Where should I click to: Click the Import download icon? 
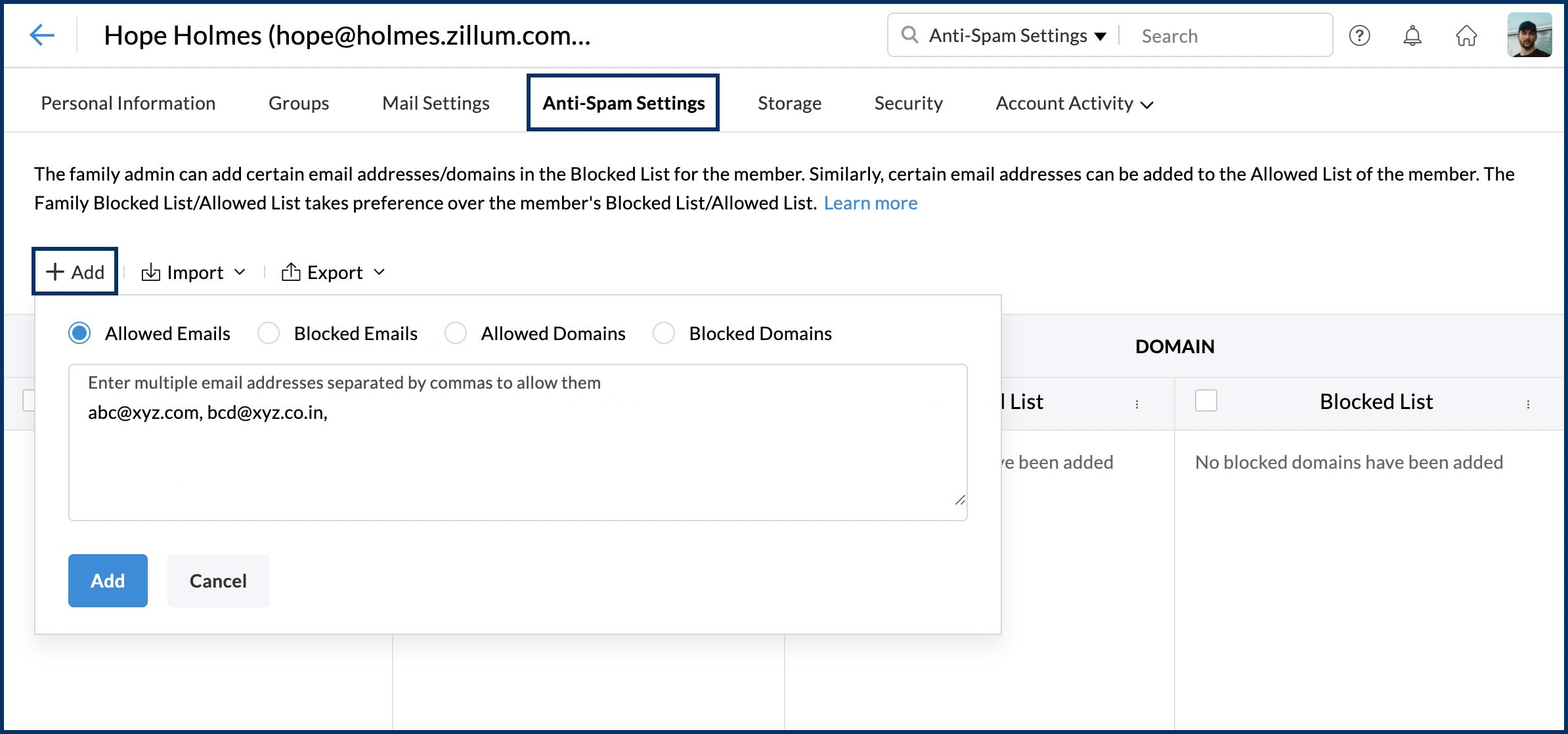151,272
